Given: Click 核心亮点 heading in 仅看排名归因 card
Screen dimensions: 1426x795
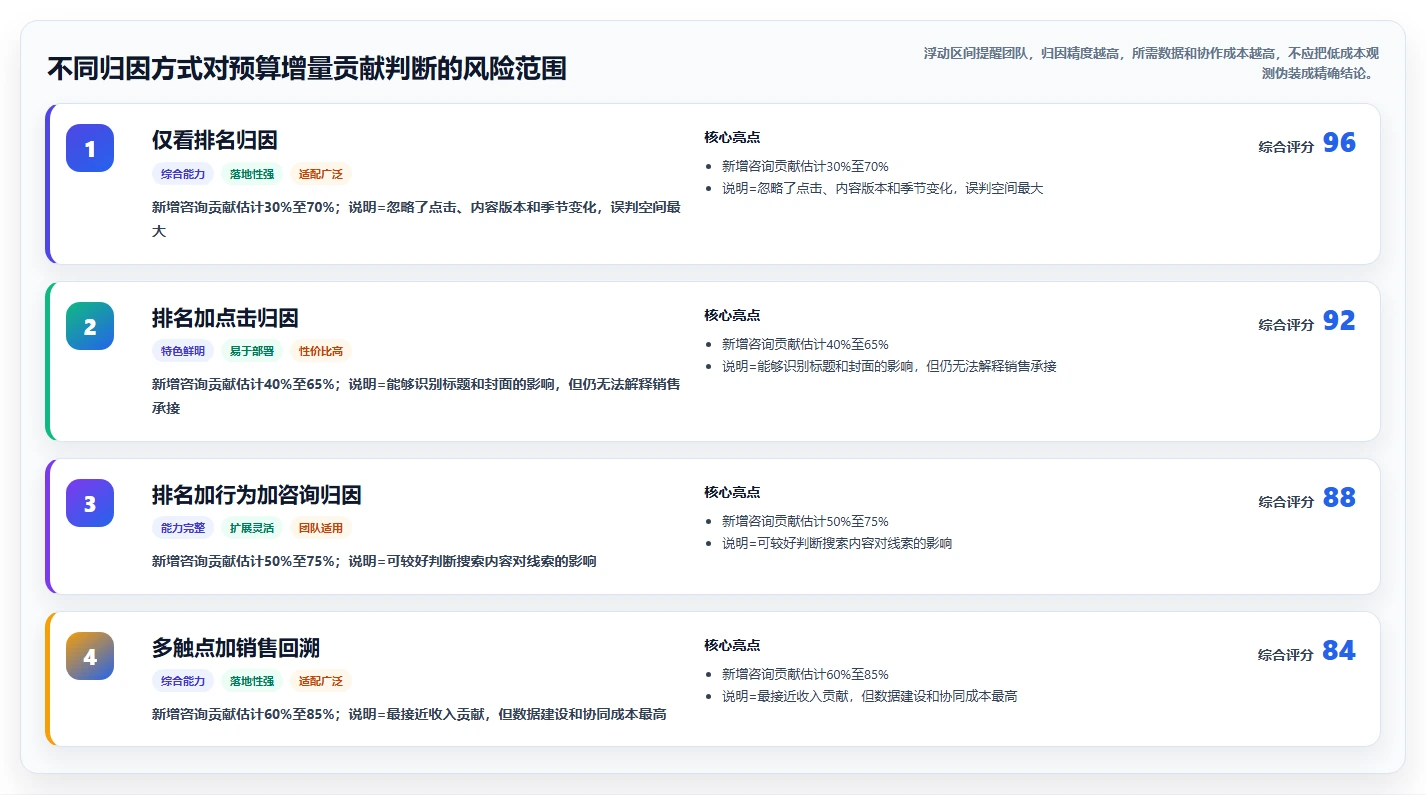Looking at the screenshot, I should [x=732, y=138].
